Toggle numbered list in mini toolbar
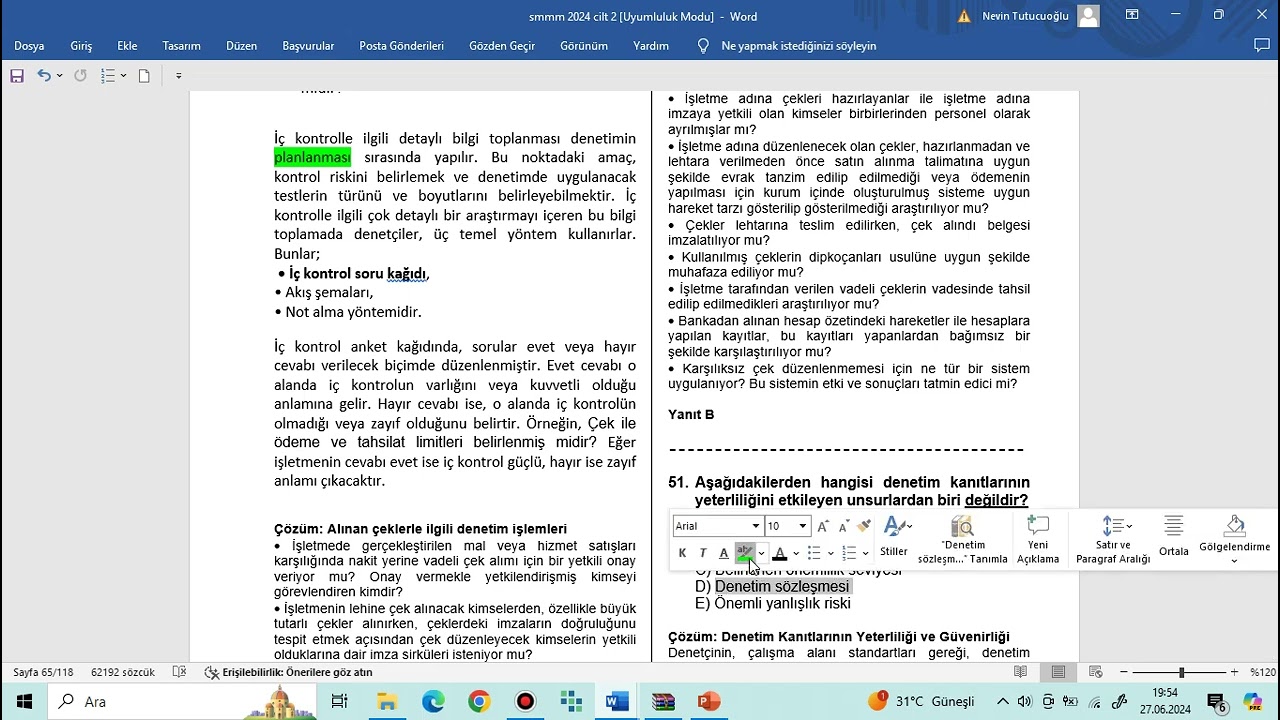The width and height of the screenshot is (1280, 720). click(849, 553)
